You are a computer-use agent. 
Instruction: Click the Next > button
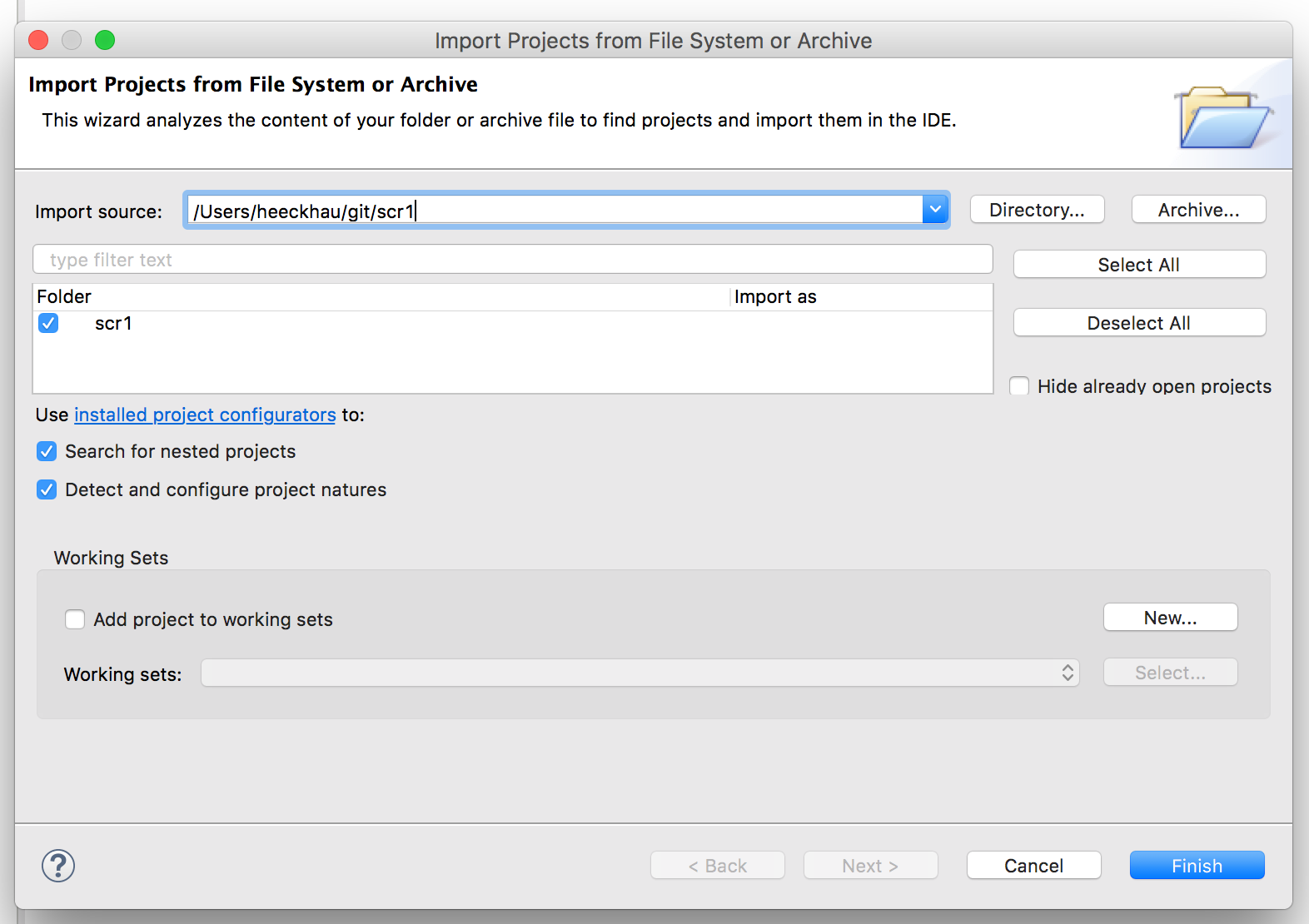pyautogui.click(x=871, y=866)
